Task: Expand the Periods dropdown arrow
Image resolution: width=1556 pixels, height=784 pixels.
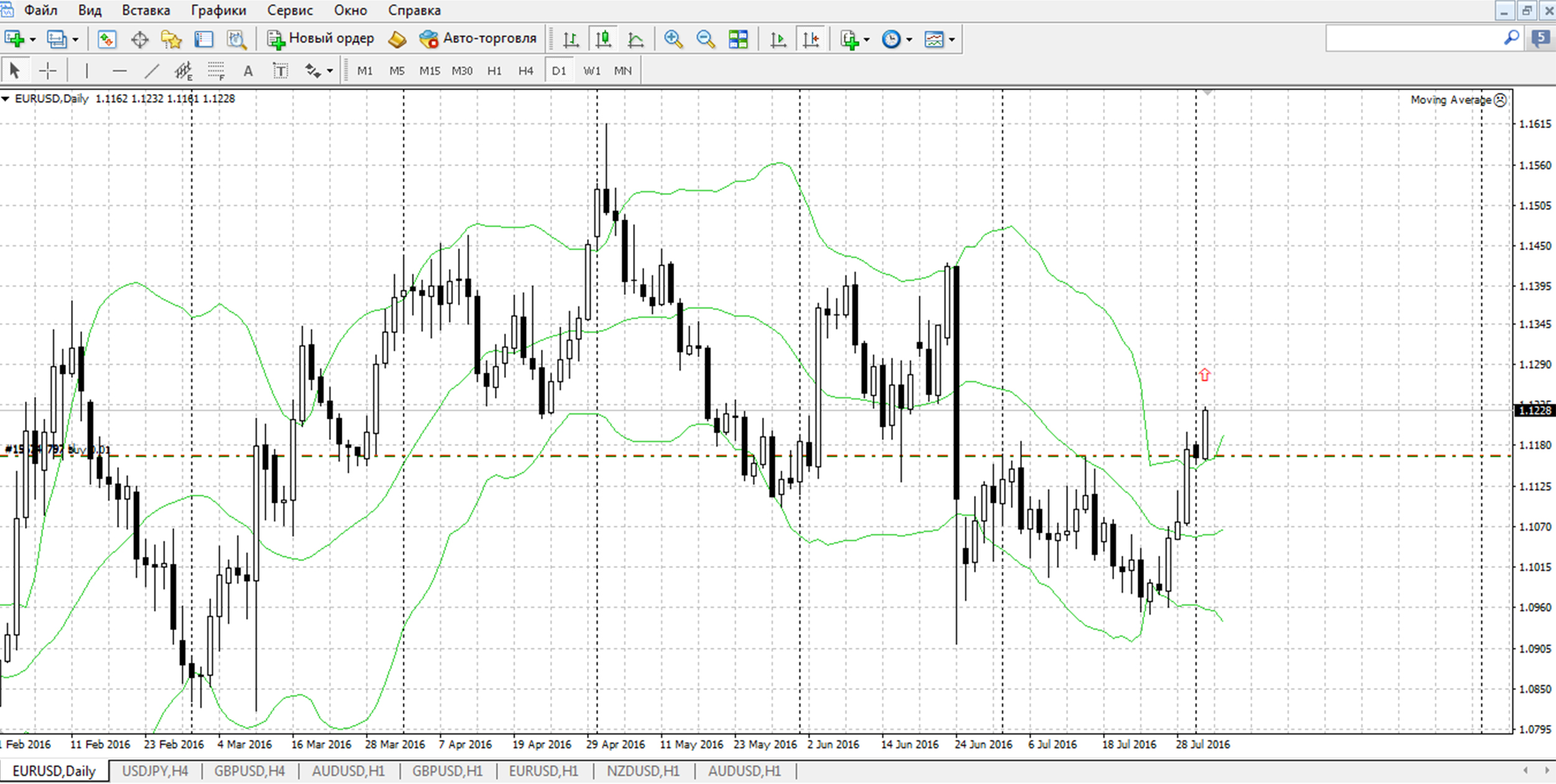Action: coord(909,40)
